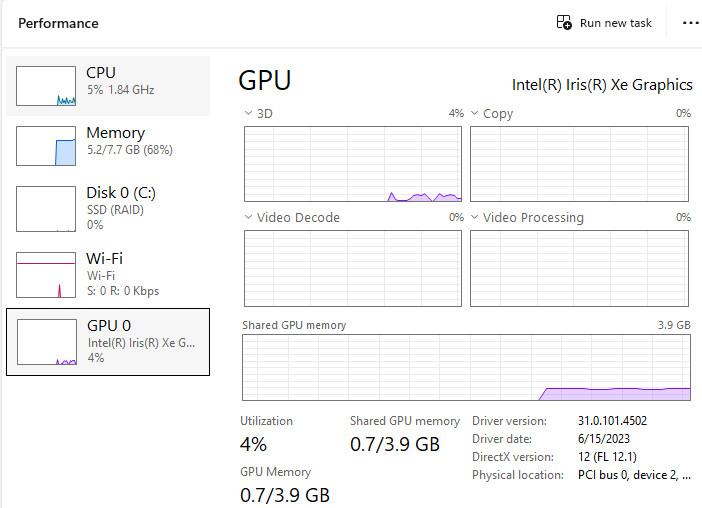The height and width of the screenshot is (508, 702).
Task: Select the GPU 0 entry
Action: tap(108, 342)
